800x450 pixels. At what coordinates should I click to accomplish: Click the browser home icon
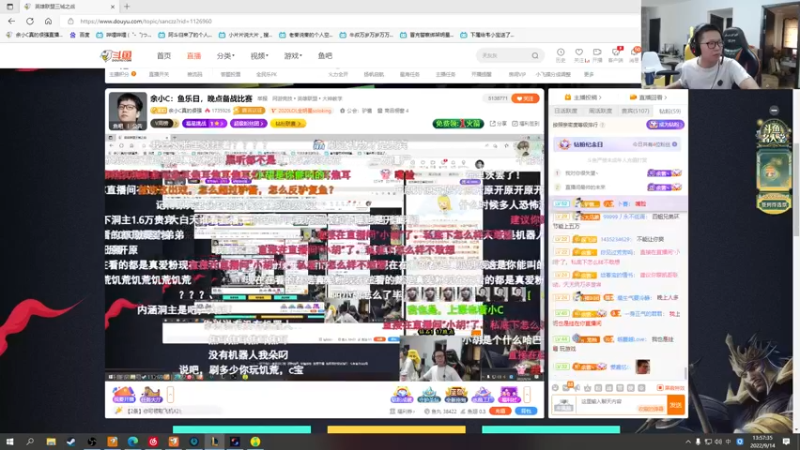click(48, 21)
